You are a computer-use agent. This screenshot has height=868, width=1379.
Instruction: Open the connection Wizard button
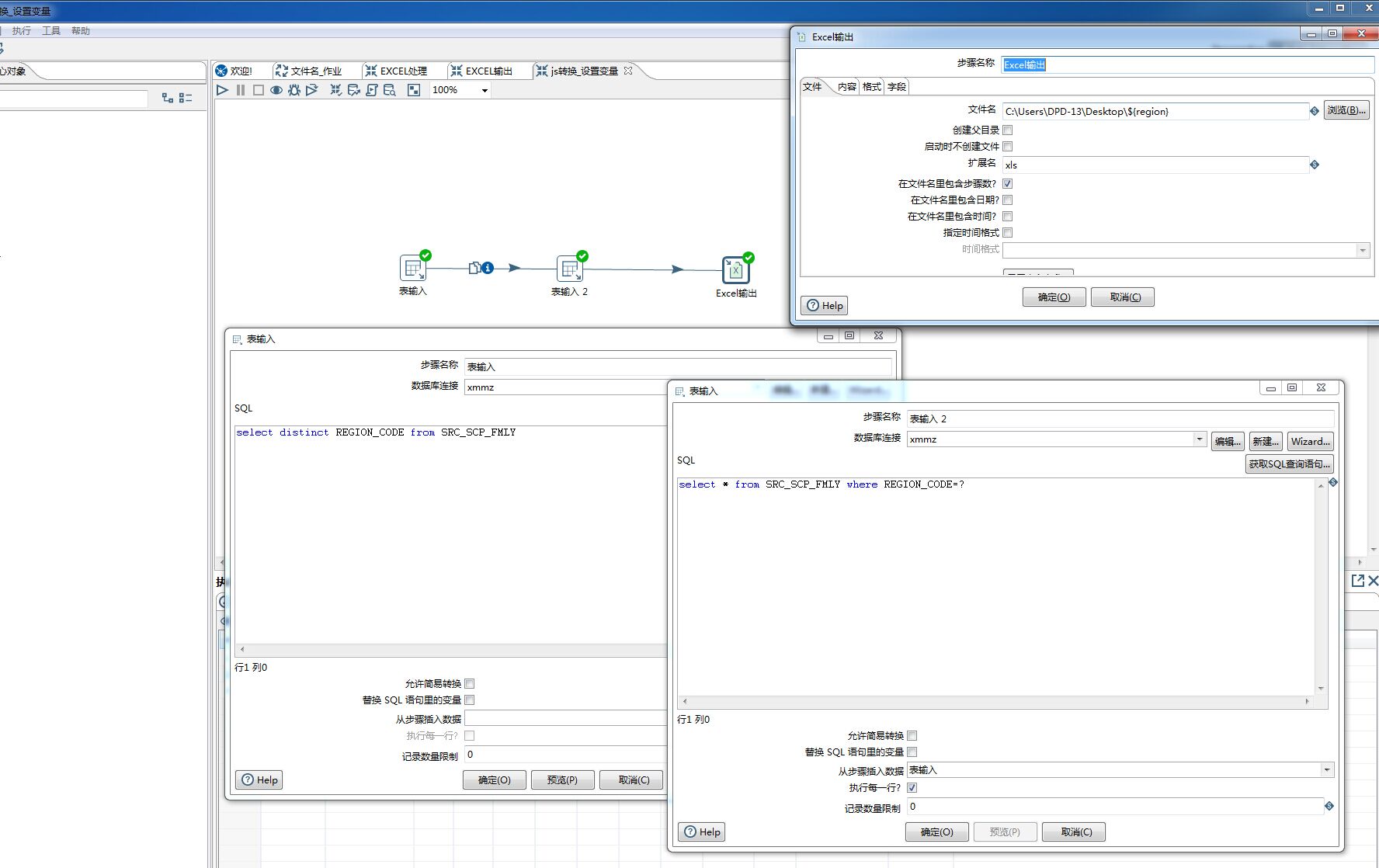[1311, 441]
